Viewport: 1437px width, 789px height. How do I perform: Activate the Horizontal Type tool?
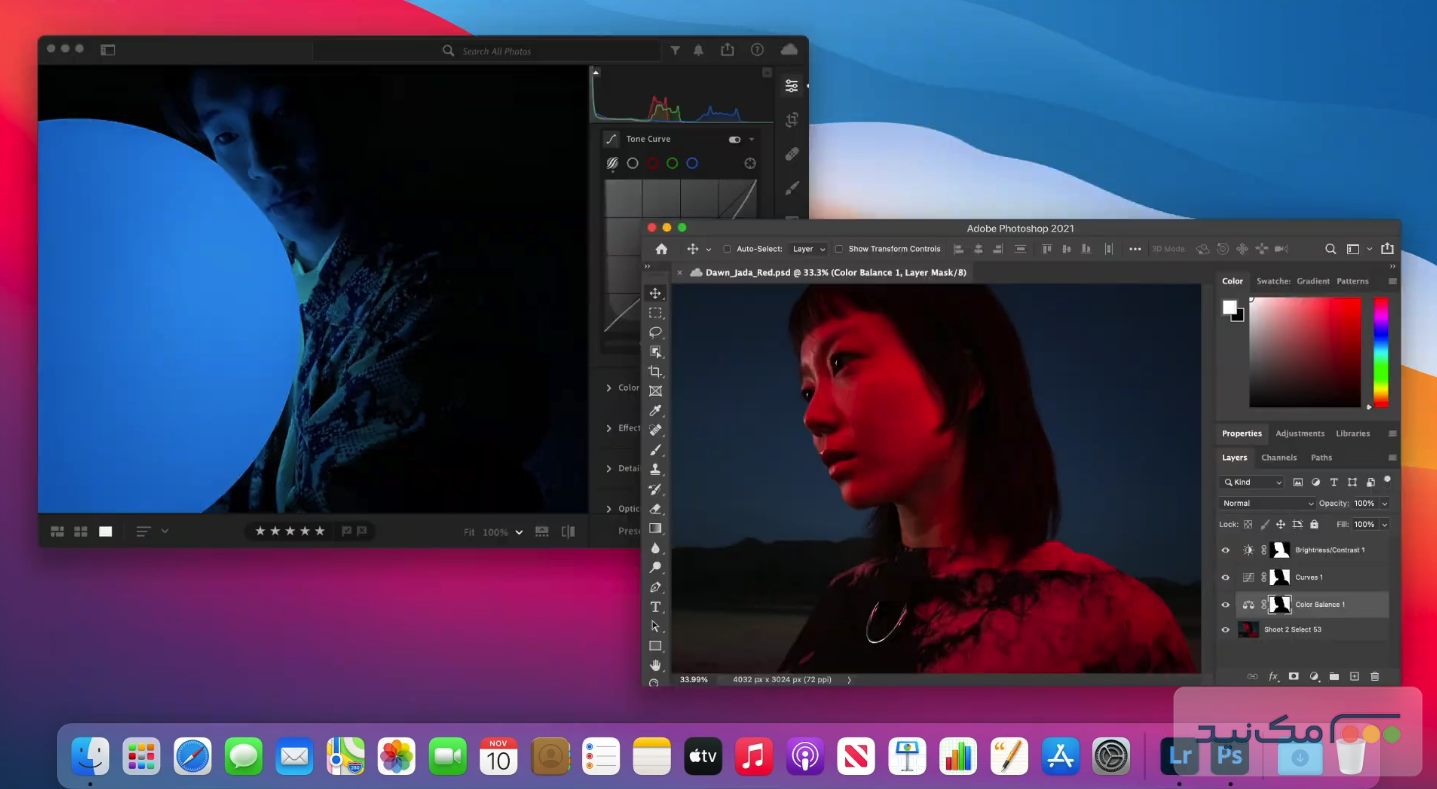coord(656,606)
